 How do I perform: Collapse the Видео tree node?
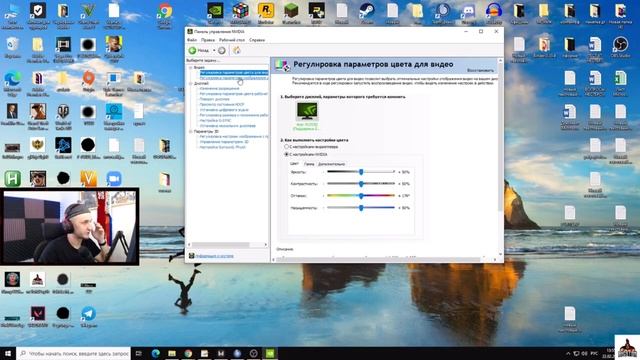pos(190,67)
